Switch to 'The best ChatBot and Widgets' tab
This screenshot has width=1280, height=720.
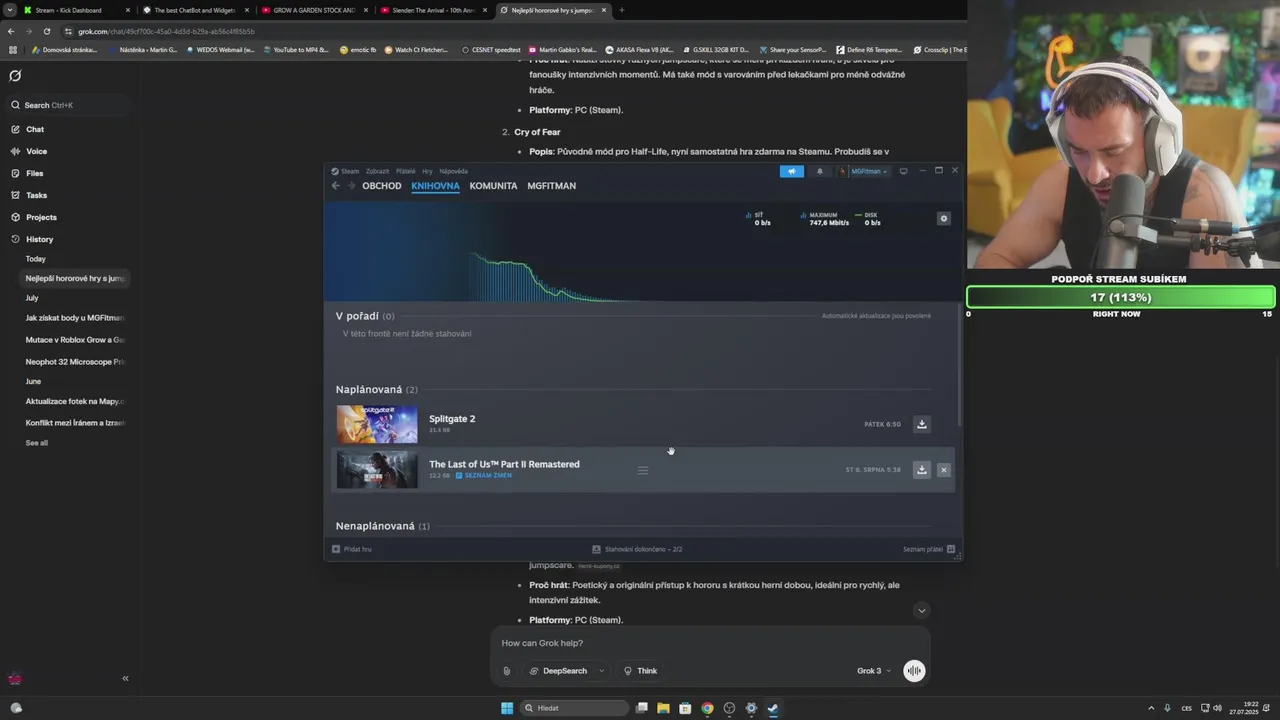click(x=195, y=10)
